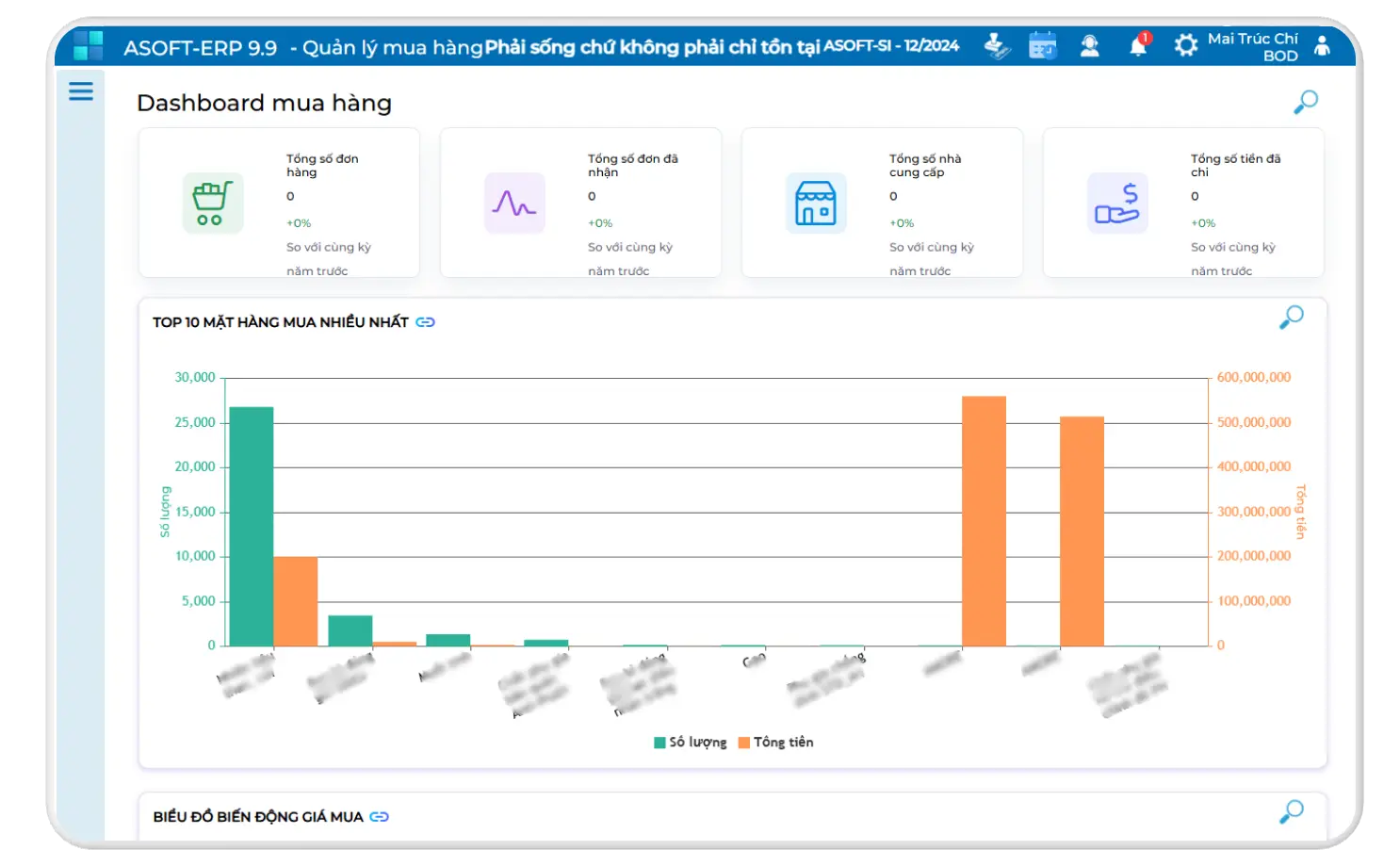Select the Tổng số nhà cung cấp card
This screenshot has height=866, width=1400.
tap(882, 204)
